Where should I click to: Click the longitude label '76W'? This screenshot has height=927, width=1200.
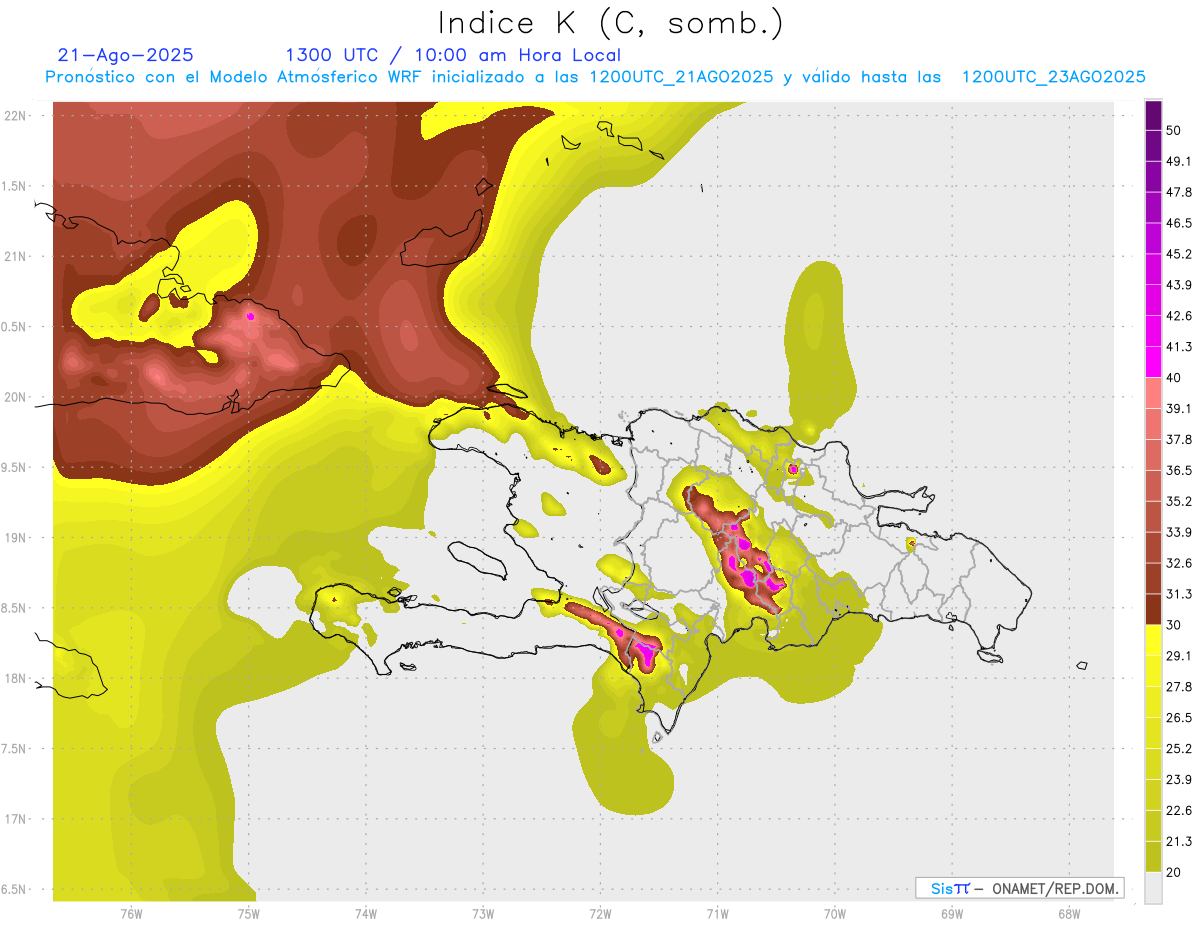131,914
